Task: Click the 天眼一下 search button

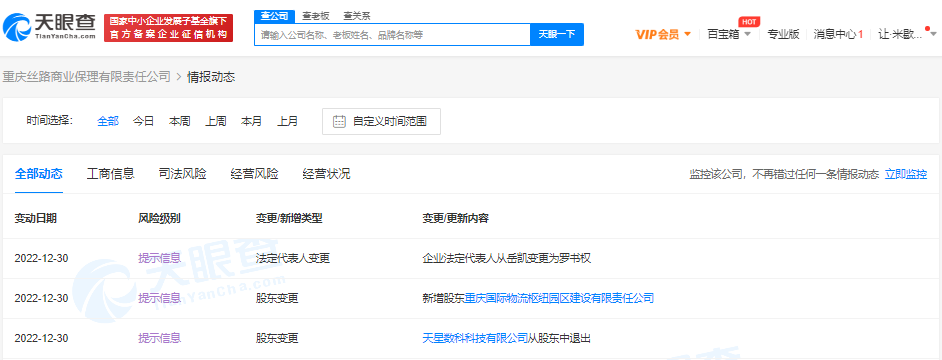Action: (x=556, y=35)
